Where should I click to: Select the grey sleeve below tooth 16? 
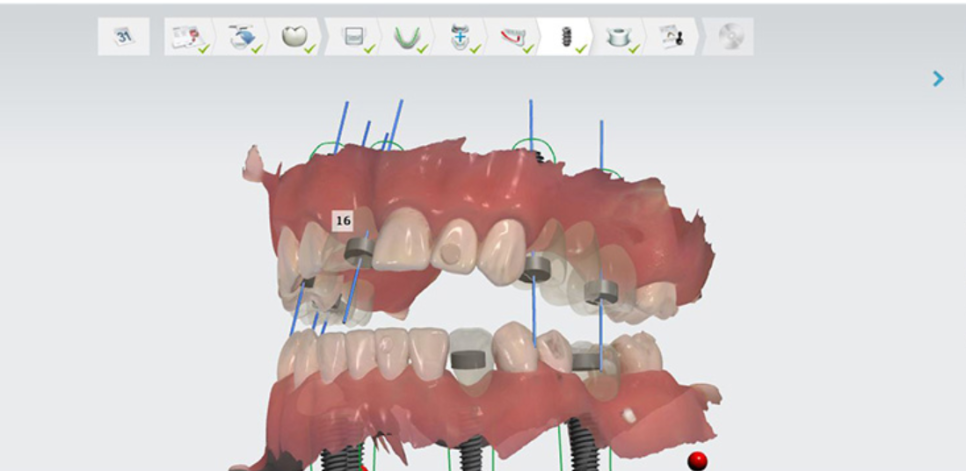[359, 253]
